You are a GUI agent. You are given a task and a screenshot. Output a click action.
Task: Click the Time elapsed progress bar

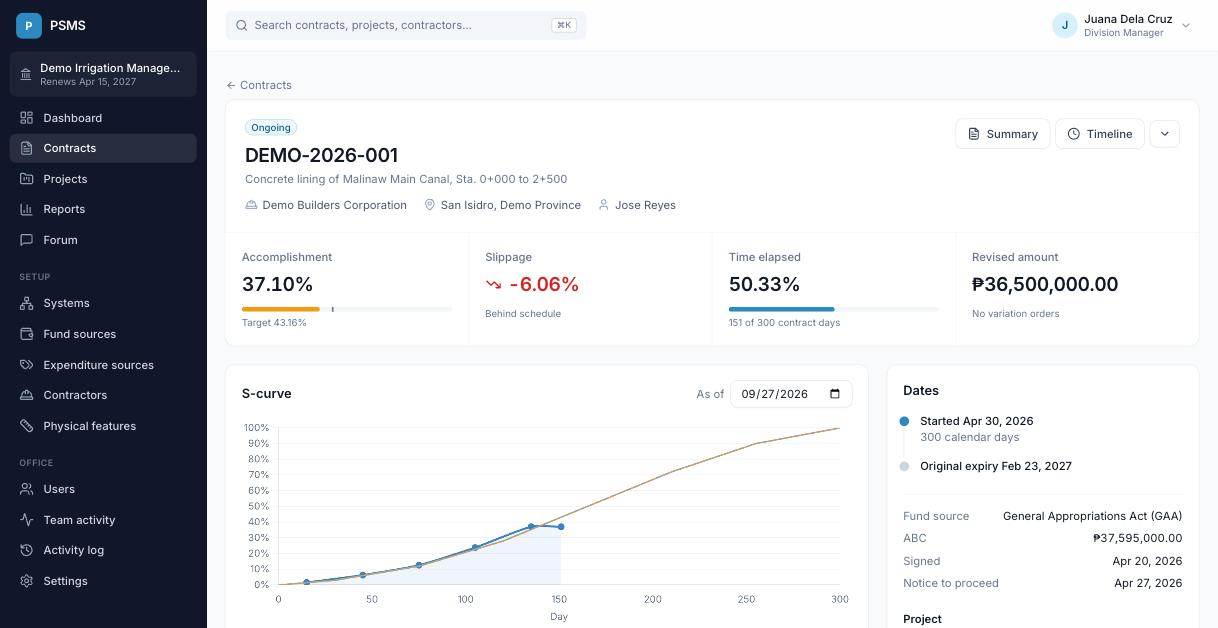coord(834,309)
